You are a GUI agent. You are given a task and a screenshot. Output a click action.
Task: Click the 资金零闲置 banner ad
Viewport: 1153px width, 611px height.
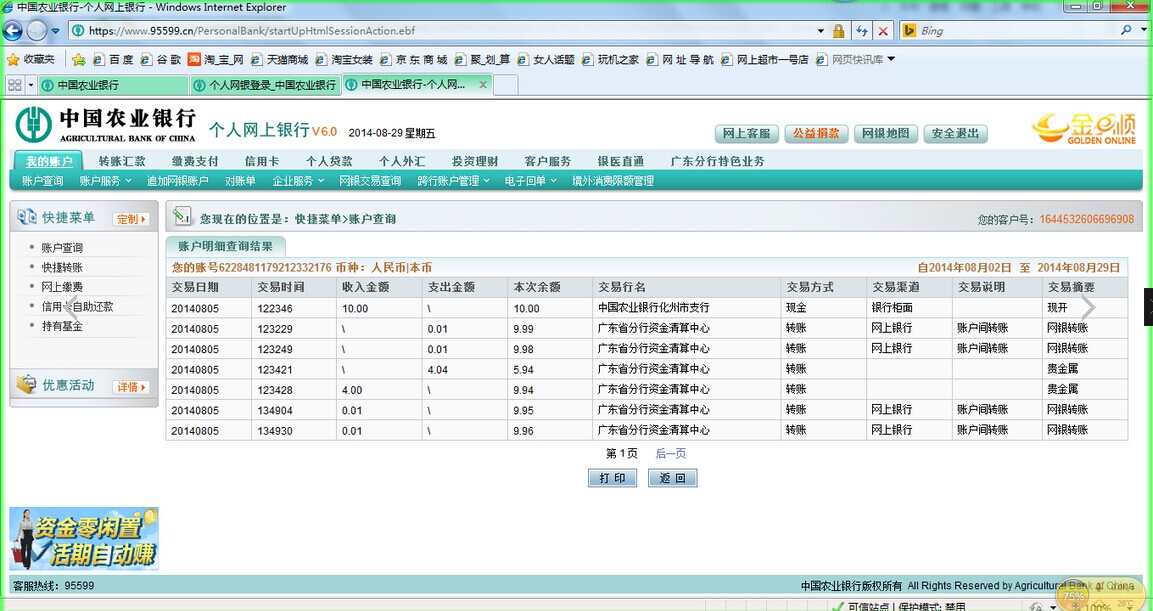pyautogui.click(x=84, y=539)
